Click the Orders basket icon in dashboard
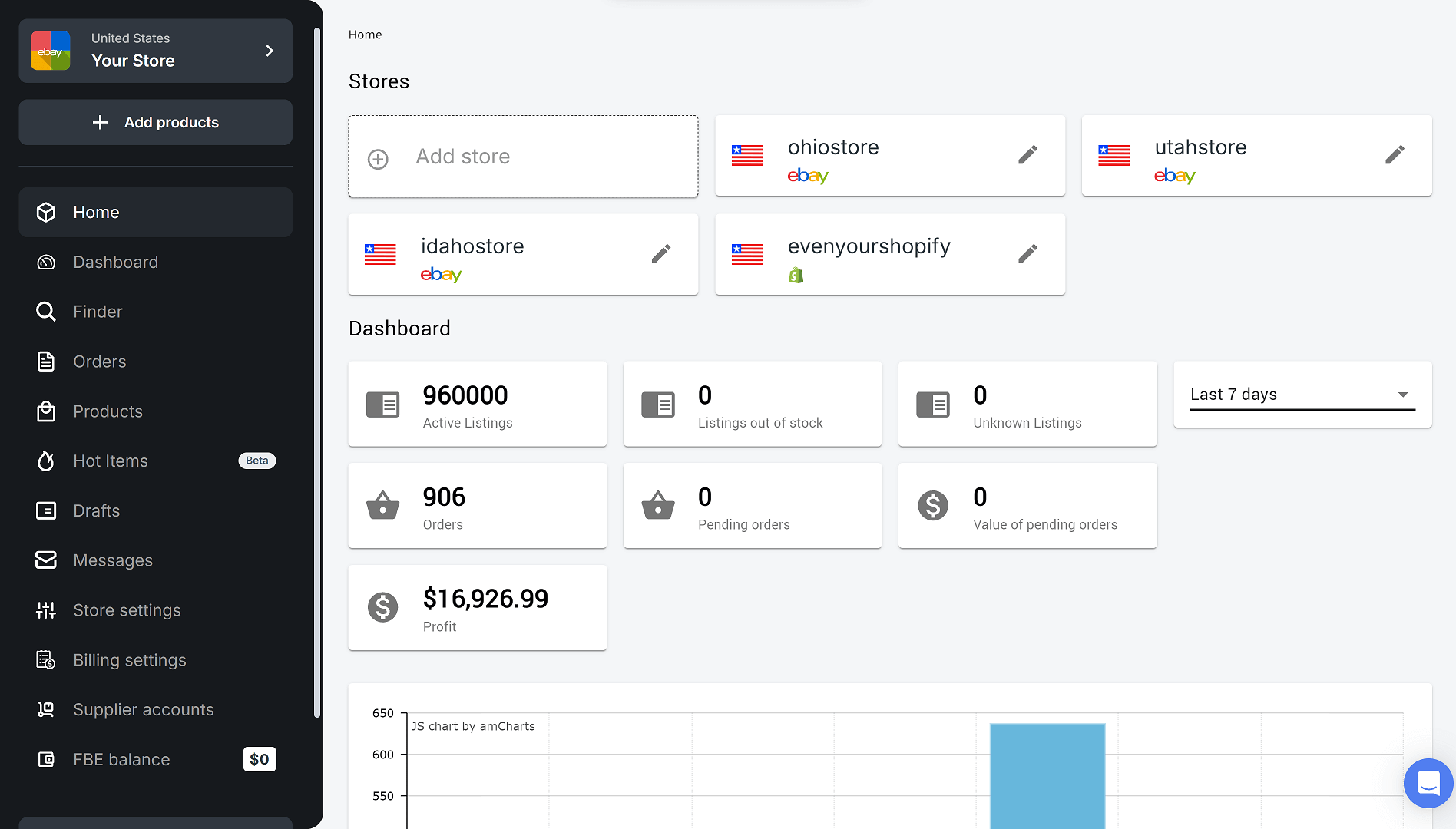Viewport: 1456px width, 829px height. (x=382, y=506)
